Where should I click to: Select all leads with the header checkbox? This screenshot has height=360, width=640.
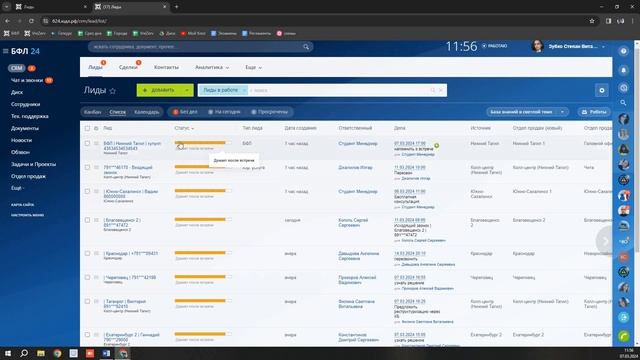(x=87, y=128)
